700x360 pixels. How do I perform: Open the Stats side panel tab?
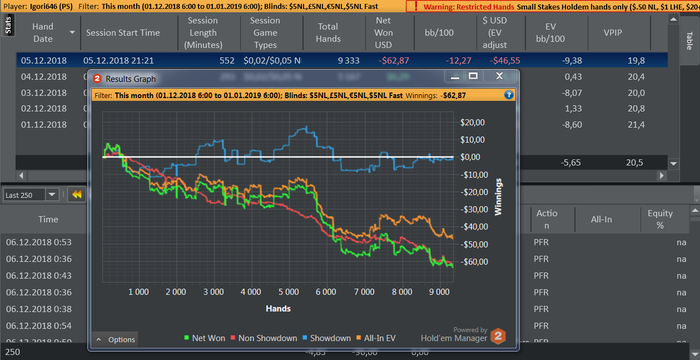tap(8, 25)
